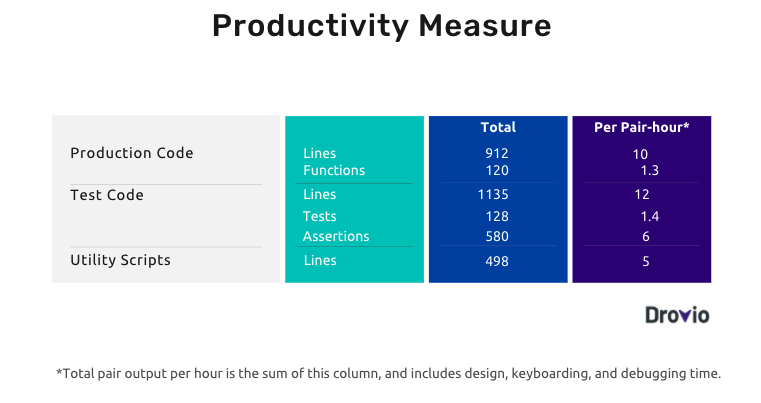
Task: Click the Lines label under Utility Scripts
Action: 320,260
